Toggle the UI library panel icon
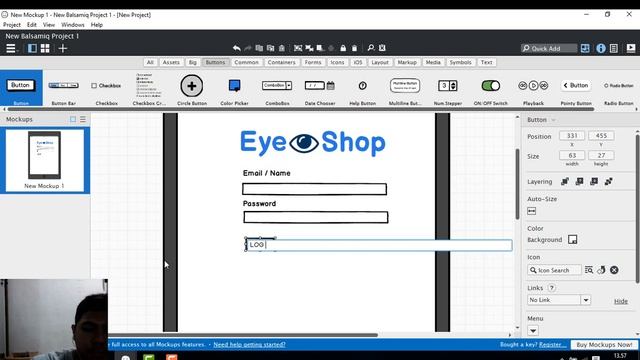The image size is (640, 360). pyautogui.click(x=585, y=48)
